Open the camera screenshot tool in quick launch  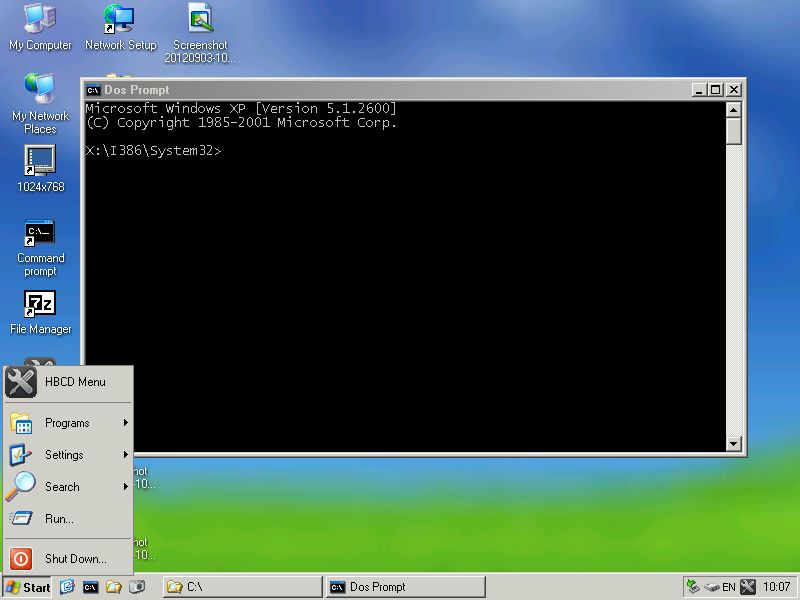pos(138,587)
